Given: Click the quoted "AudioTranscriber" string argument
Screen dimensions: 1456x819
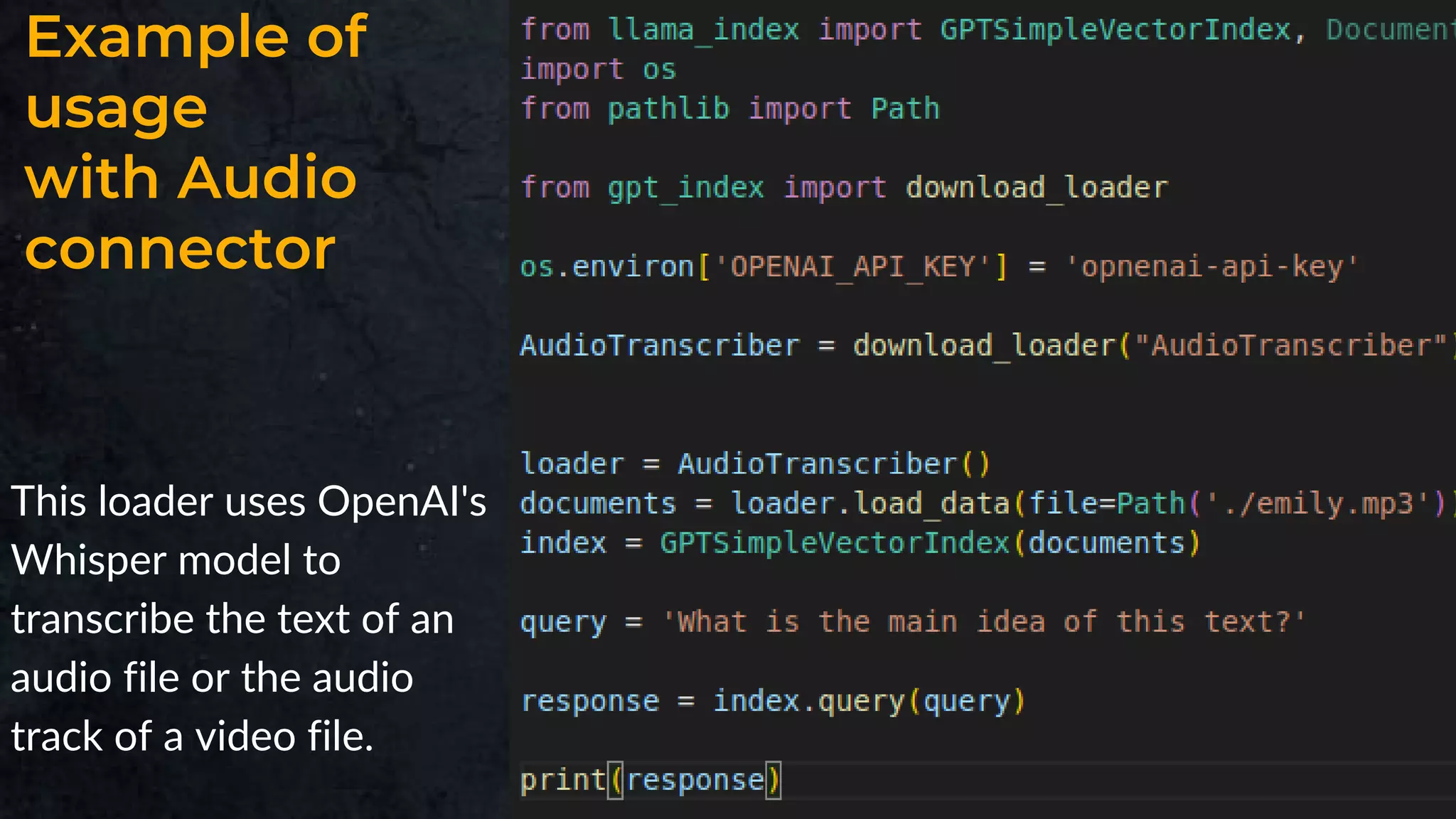Looking at the screenshot, I should tap(1290, 346).
